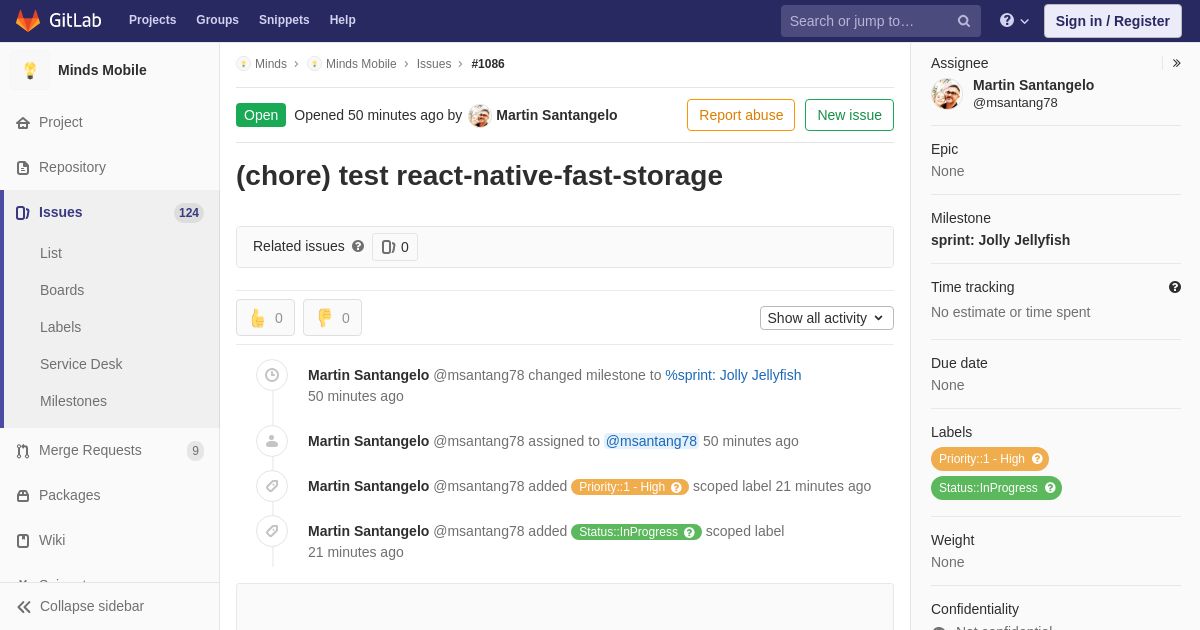The width and height of the screenshot is (1200, 630).
Task: Click the user icon of assigned event
Action: coord(272,441)
